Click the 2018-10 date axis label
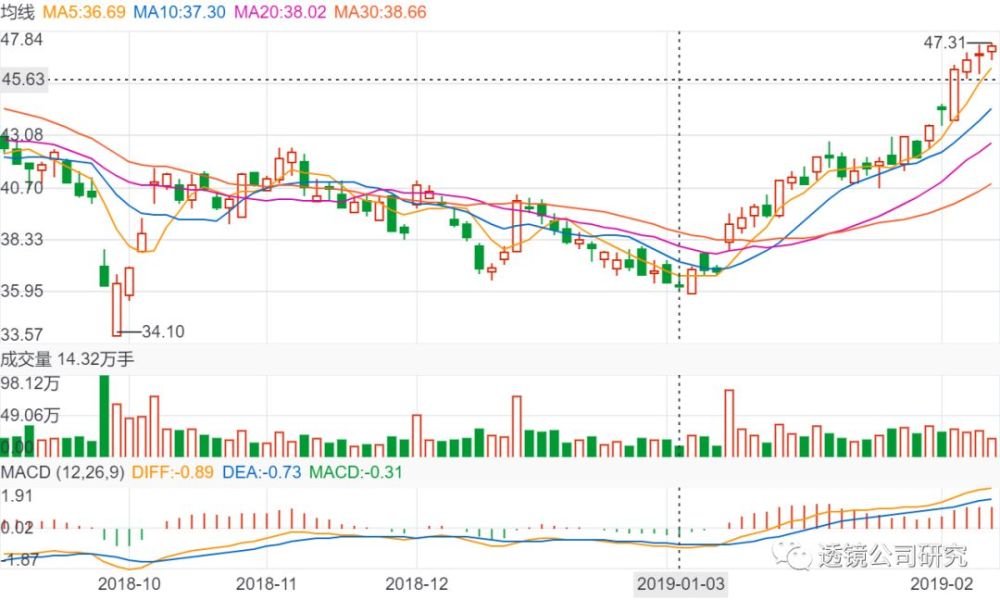 point(129,583)
